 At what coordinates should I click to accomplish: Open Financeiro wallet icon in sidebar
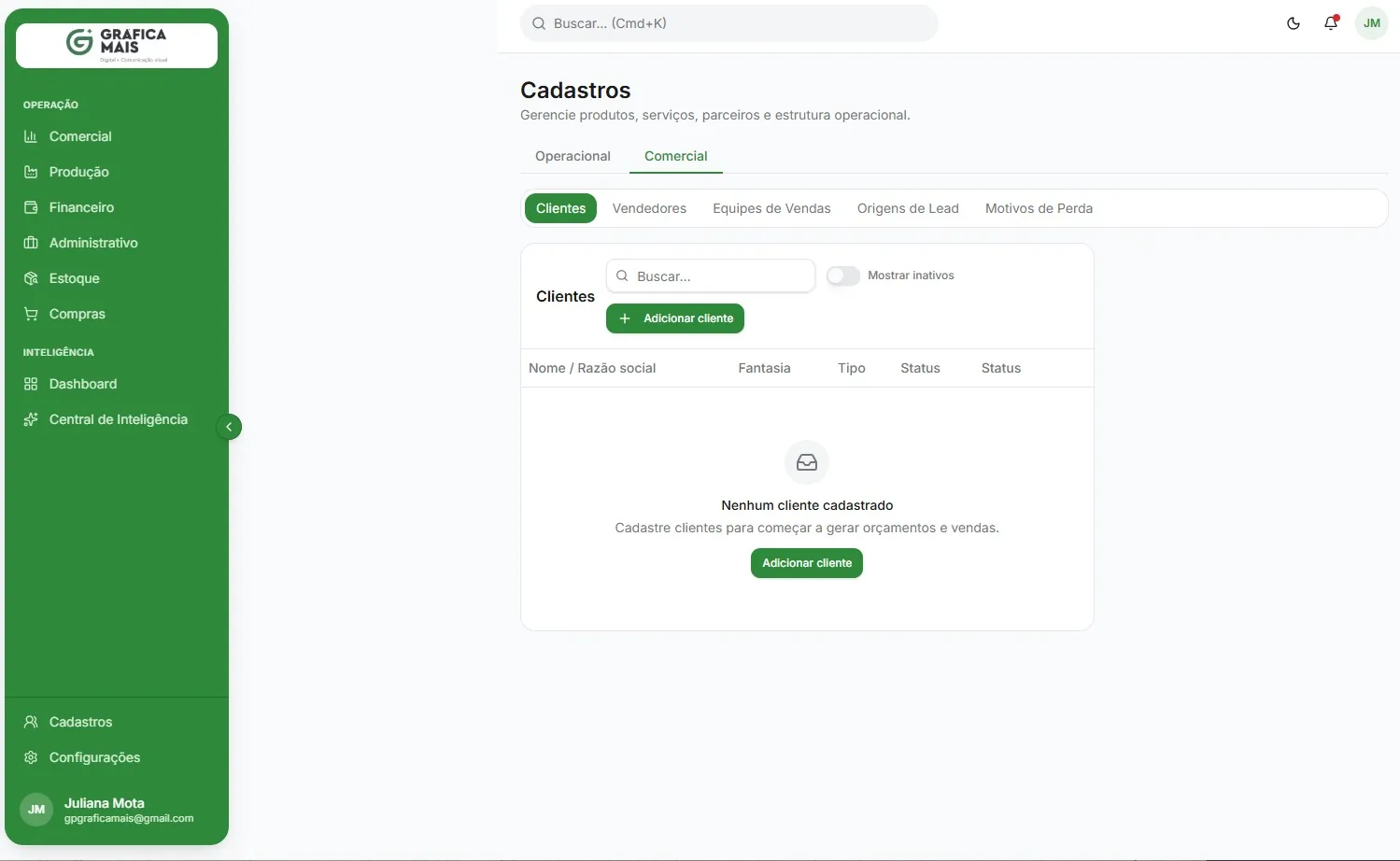tap(31, 207)
